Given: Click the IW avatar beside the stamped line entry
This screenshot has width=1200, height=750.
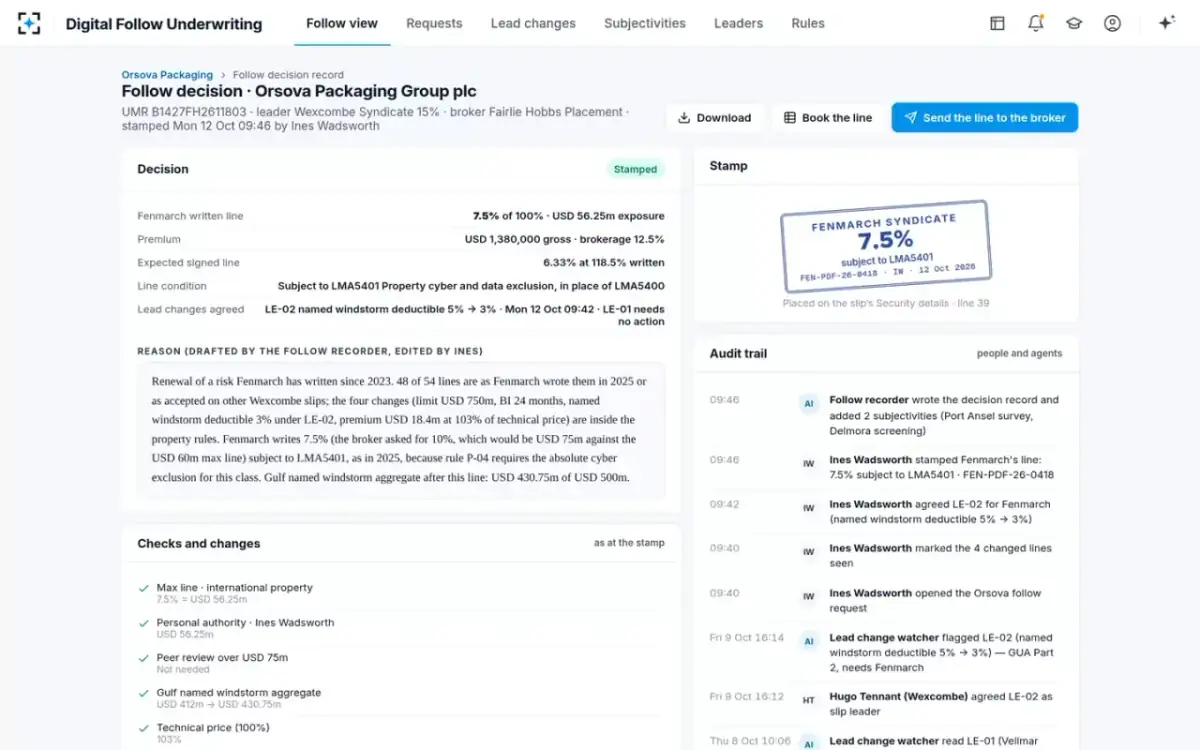Looking at the screenshot, I should (809, 464).
